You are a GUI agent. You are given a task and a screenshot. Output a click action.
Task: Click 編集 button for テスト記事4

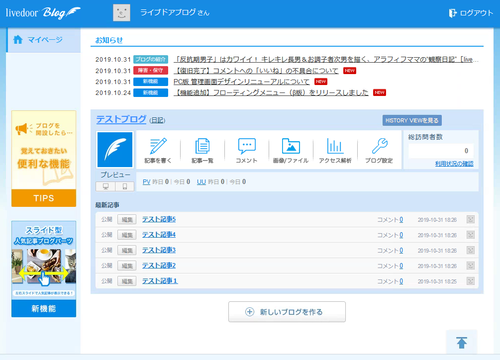click(x=127, y=235)
